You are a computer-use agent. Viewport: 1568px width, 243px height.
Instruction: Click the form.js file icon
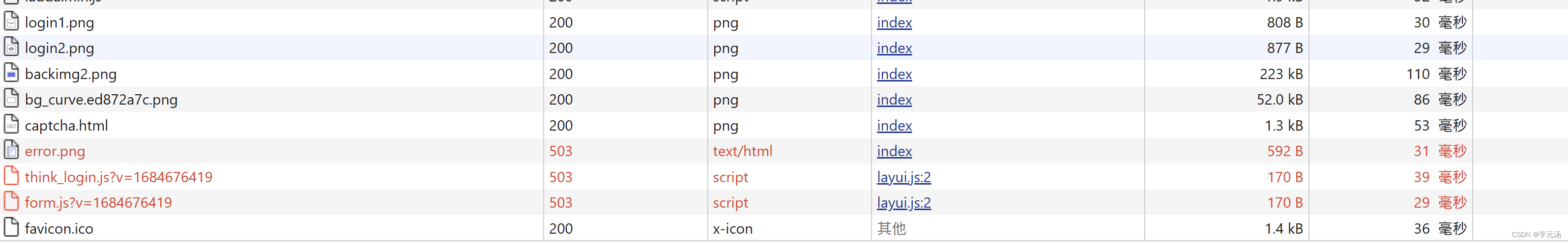point(11,202)
